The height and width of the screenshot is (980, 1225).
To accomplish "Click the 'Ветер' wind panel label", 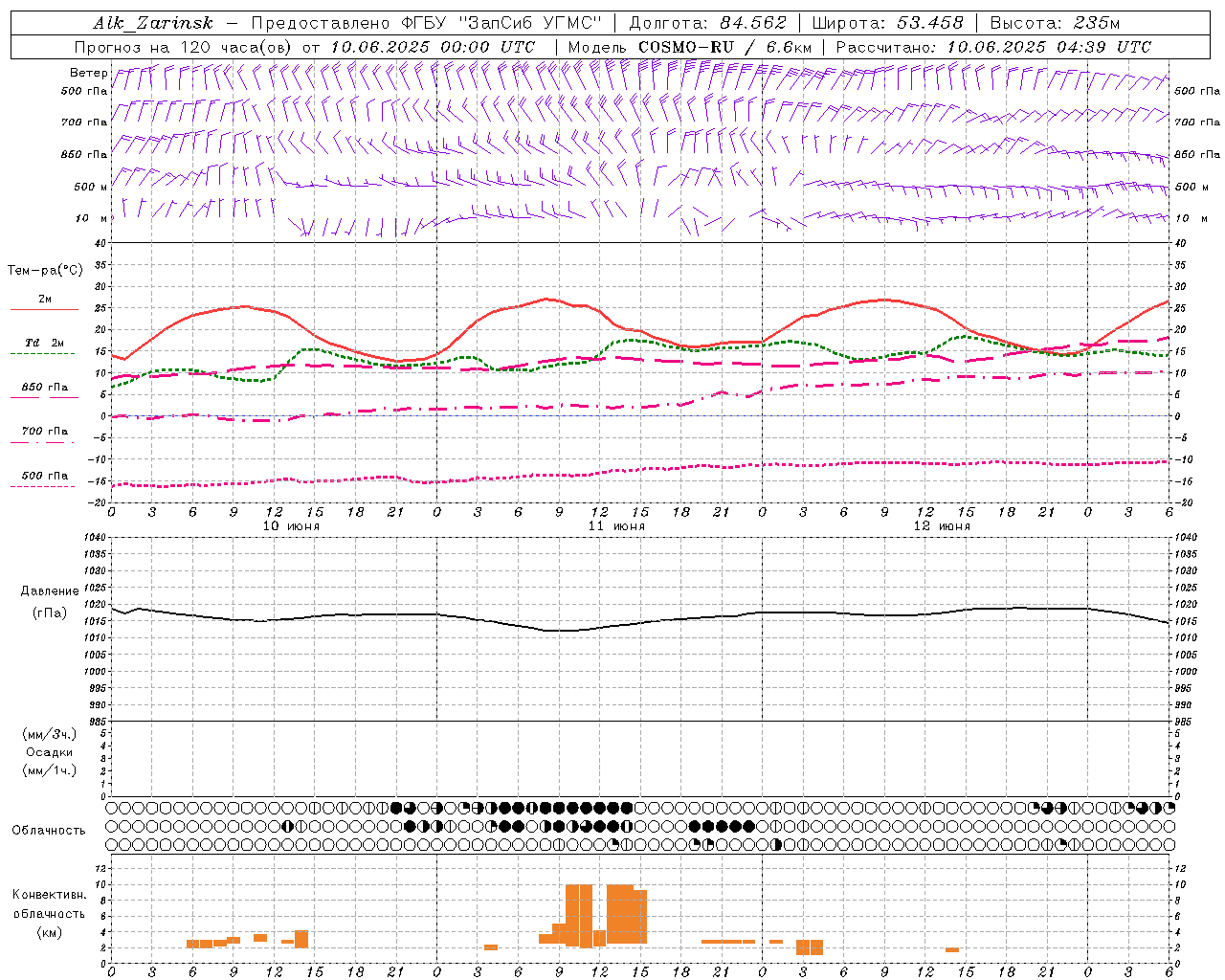I will click(x=88, y=73).
